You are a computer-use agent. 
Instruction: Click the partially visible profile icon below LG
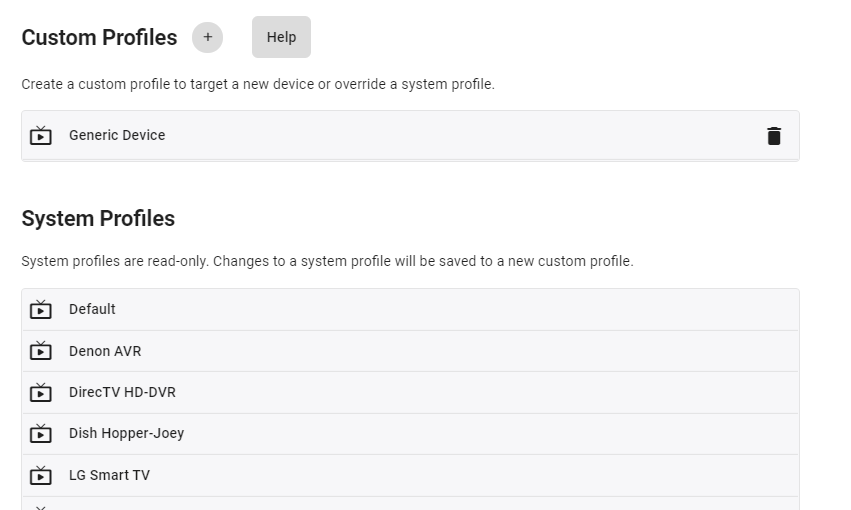pos(41,506)
